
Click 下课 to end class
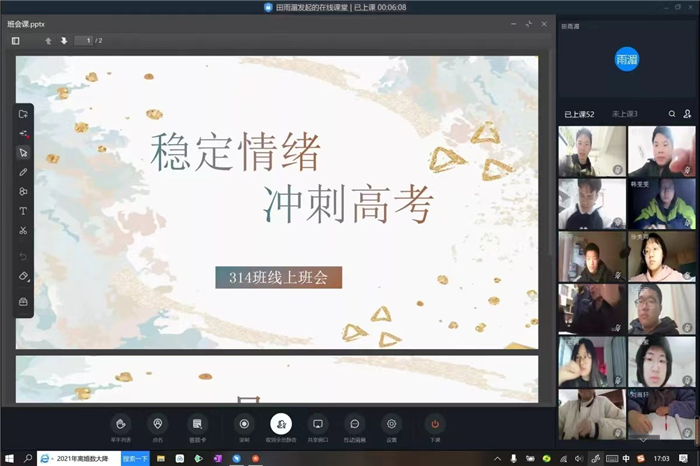[x=435, y=425]
